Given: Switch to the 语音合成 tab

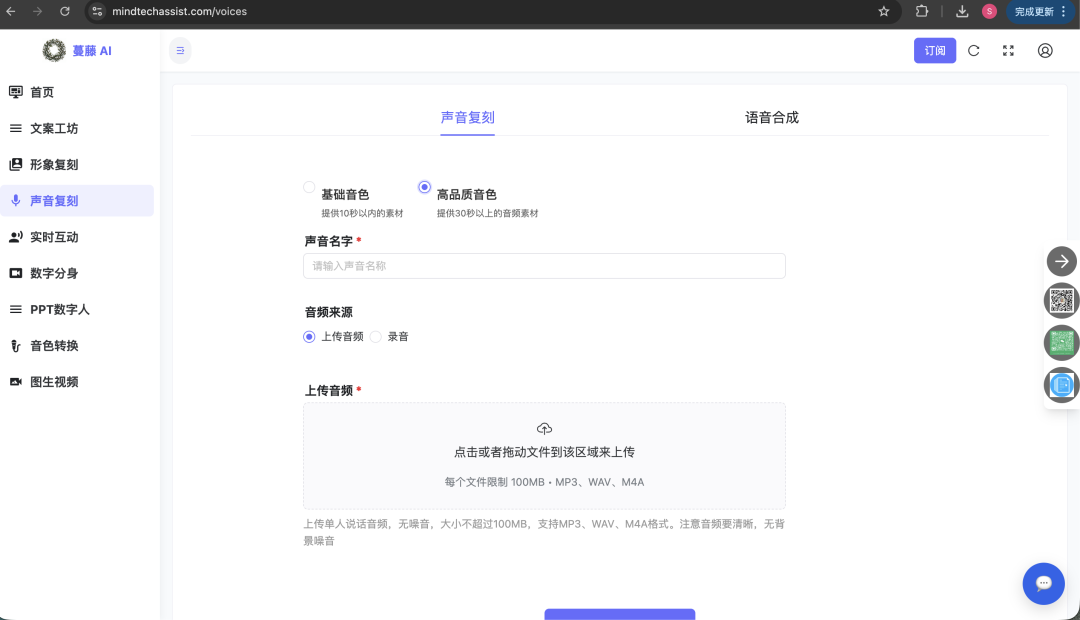Looking at the screenshot, I should (771, 117).
